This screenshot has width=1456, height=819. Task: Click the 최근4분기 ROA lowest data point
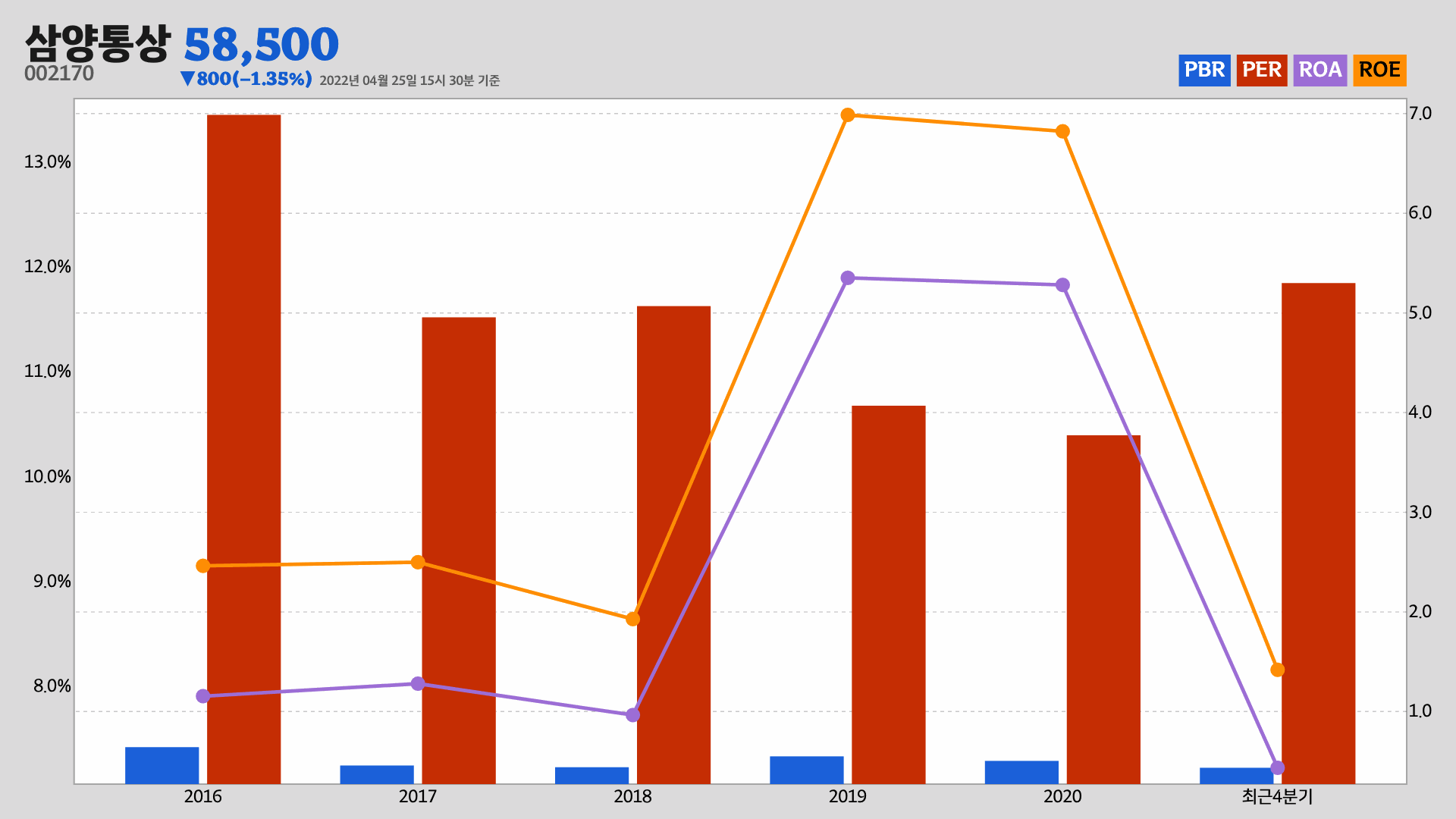click(1277, 768)
